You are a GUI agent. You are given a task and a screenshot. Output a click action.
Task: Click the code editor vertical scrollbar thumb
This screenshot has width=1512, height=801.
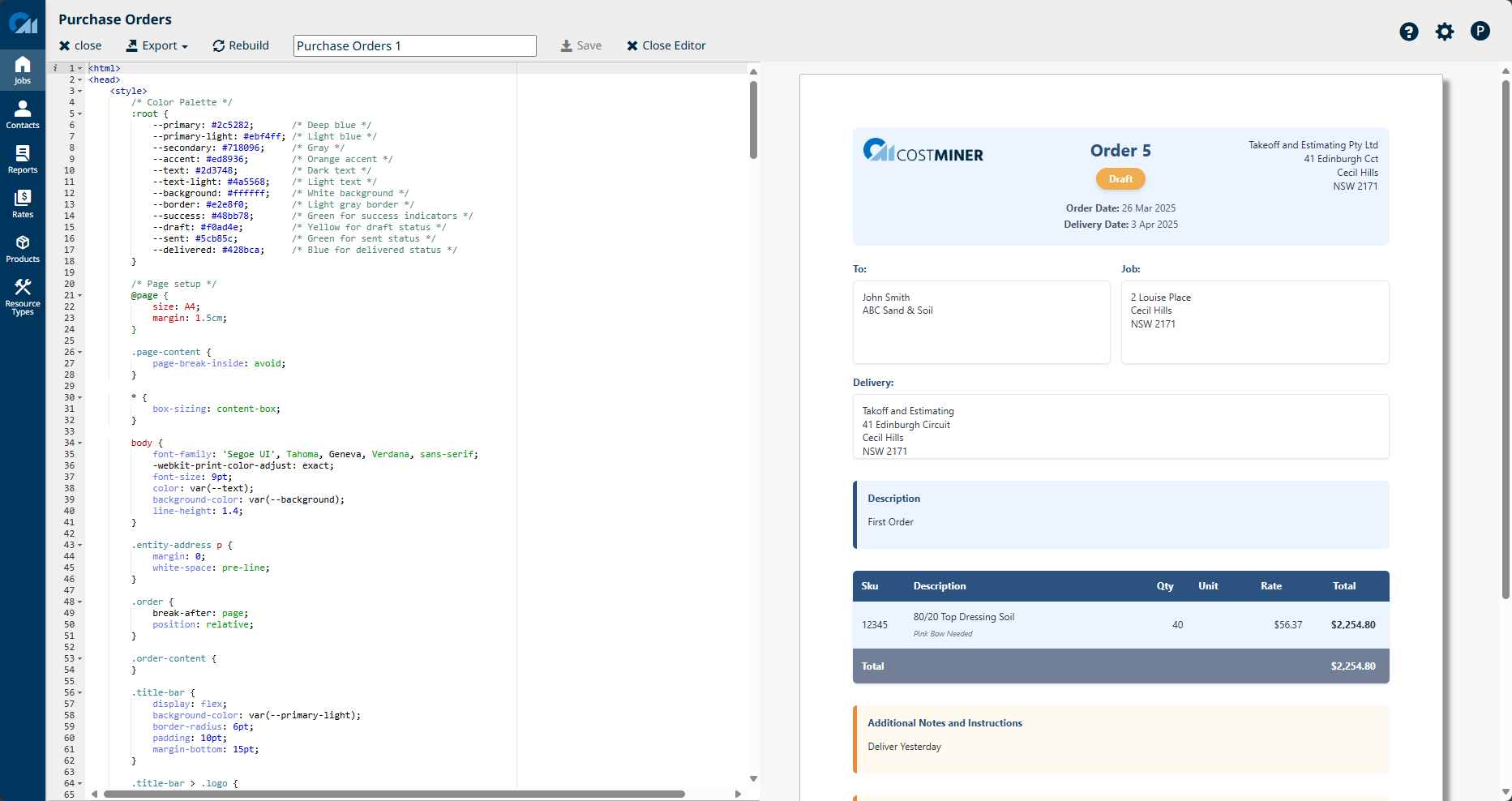[x=753, y=119]
